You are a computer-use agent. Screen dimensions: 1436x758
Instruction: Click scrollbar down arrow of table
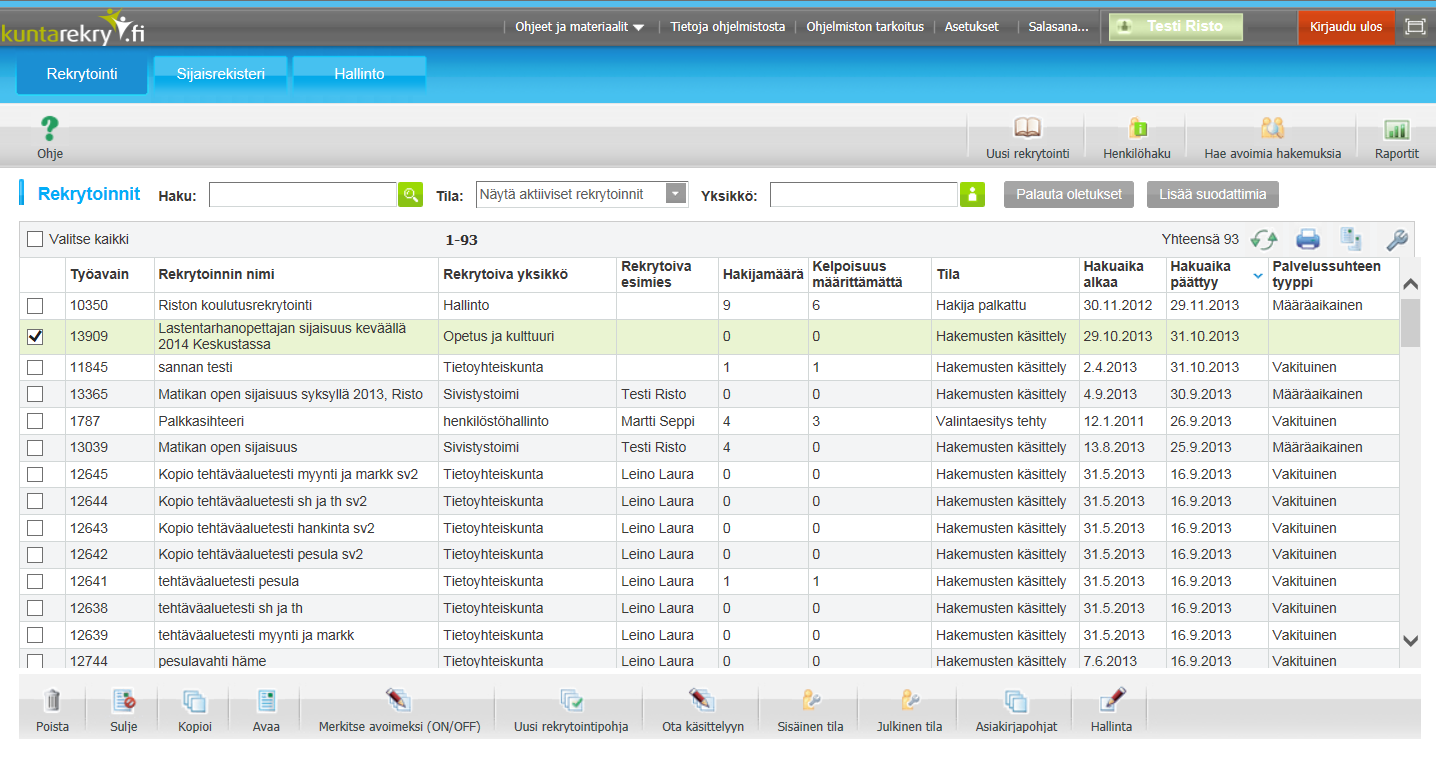(1411, 640)
